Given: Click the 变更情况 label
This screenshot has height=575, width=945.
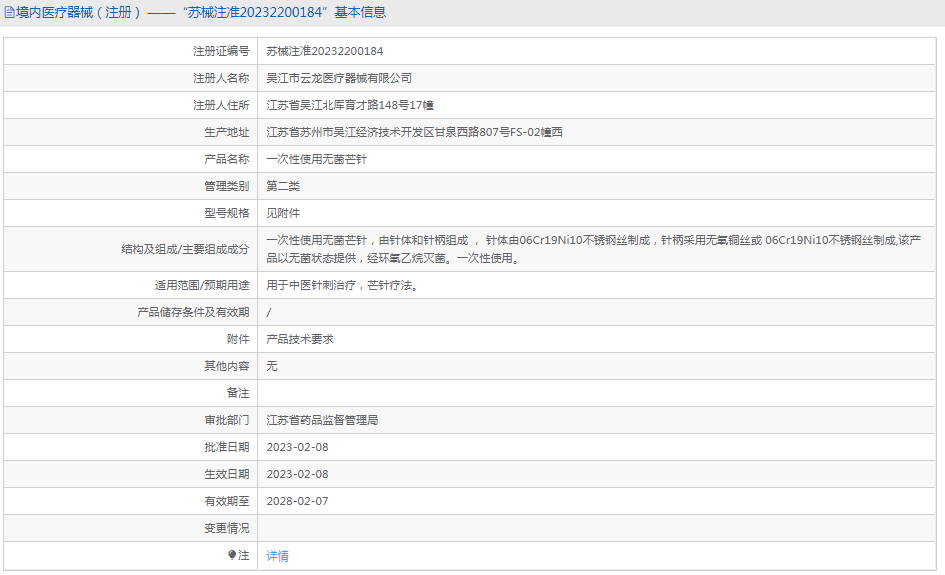Looking at the screenshot, I should click(x=227, y=529).
